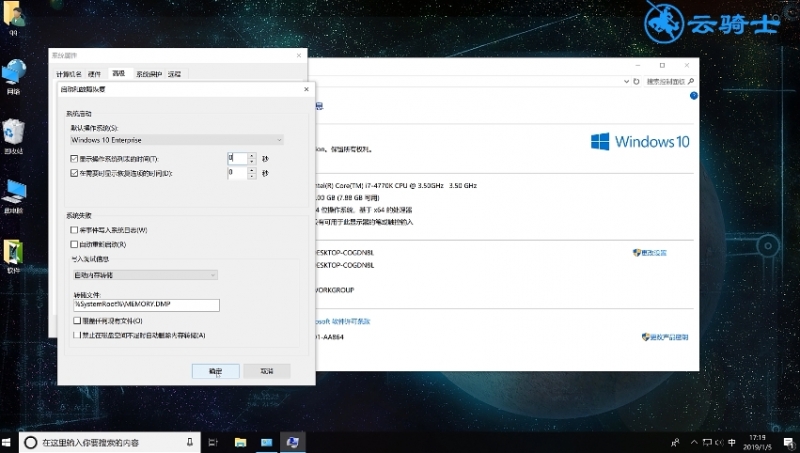800x453 pixels.
Task: Open the qq folder on the desktop
Action: click(13, 18)
